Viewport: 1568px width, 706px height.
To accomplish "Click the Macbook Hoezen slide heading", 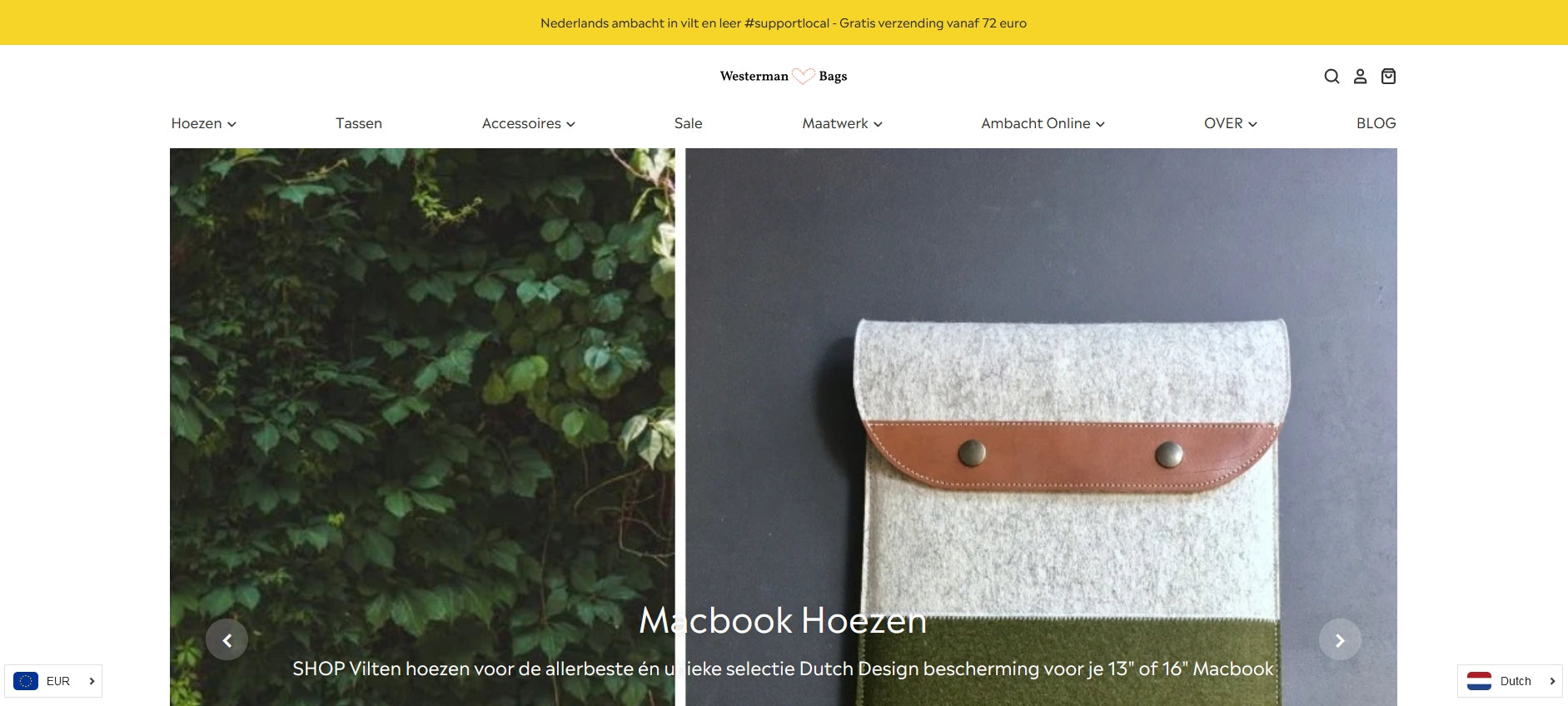I will tap(783, 620).
